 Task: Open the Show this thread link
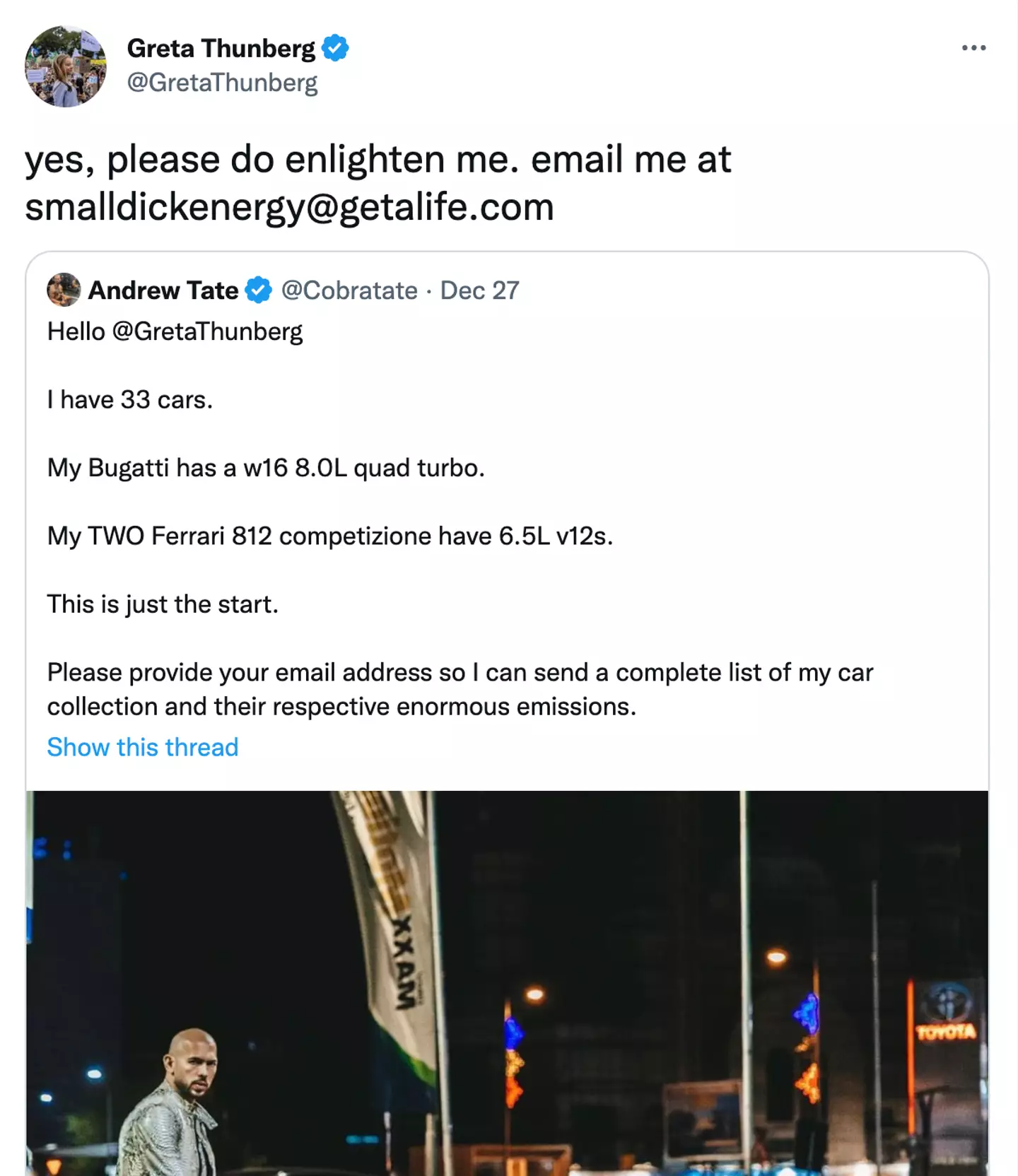pyautogui.click(x=142, y=746)
